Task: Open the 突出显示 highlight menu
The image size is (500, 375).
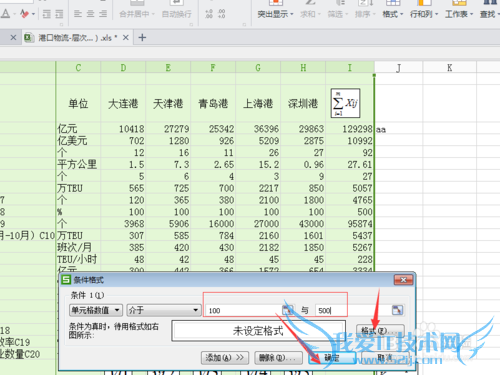Action: [275, 14]
